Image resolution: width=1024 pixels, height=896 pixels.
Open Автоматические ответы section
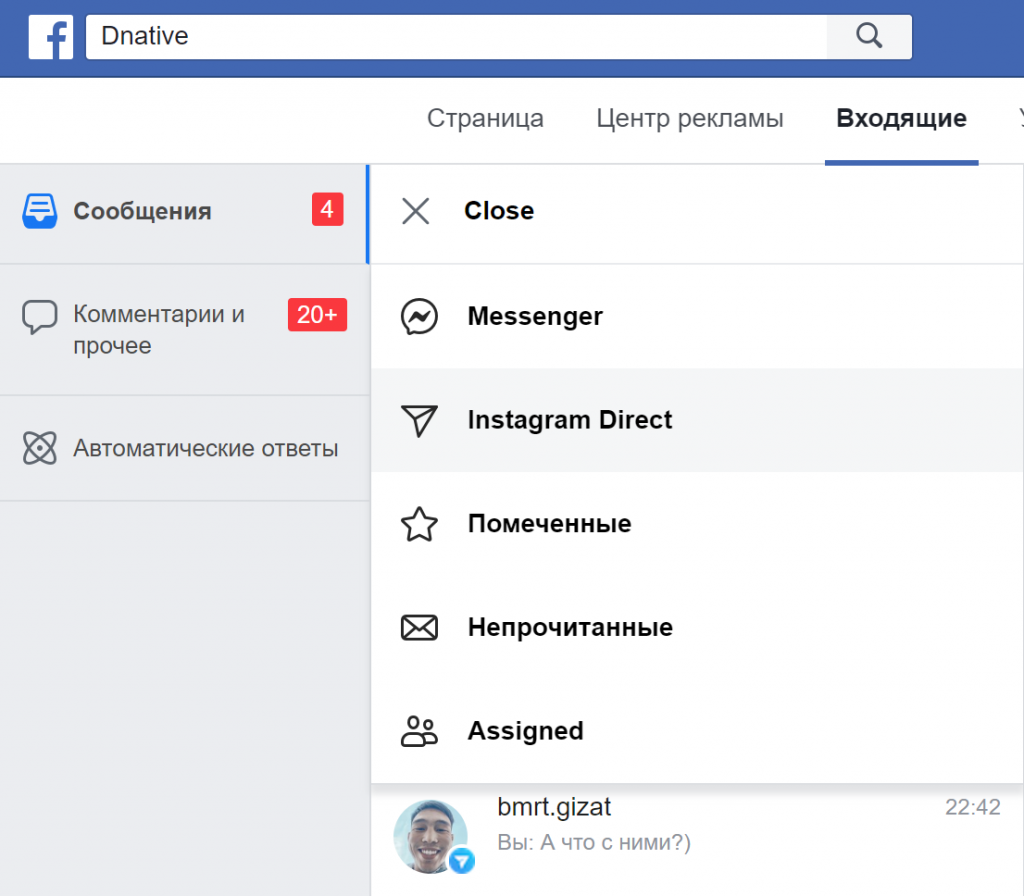point(205,448)
